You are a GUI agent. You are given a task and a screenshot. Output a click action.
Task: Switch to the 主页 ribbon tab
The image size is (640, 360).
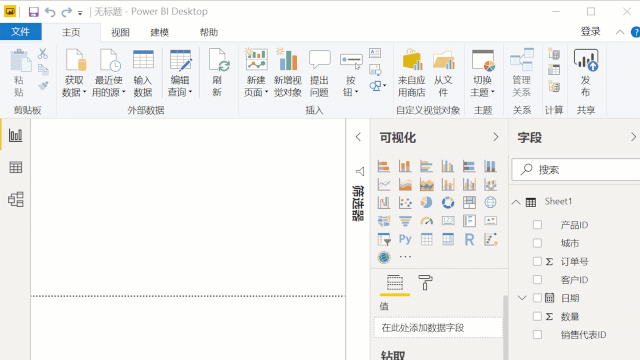[x=71, y=32]
